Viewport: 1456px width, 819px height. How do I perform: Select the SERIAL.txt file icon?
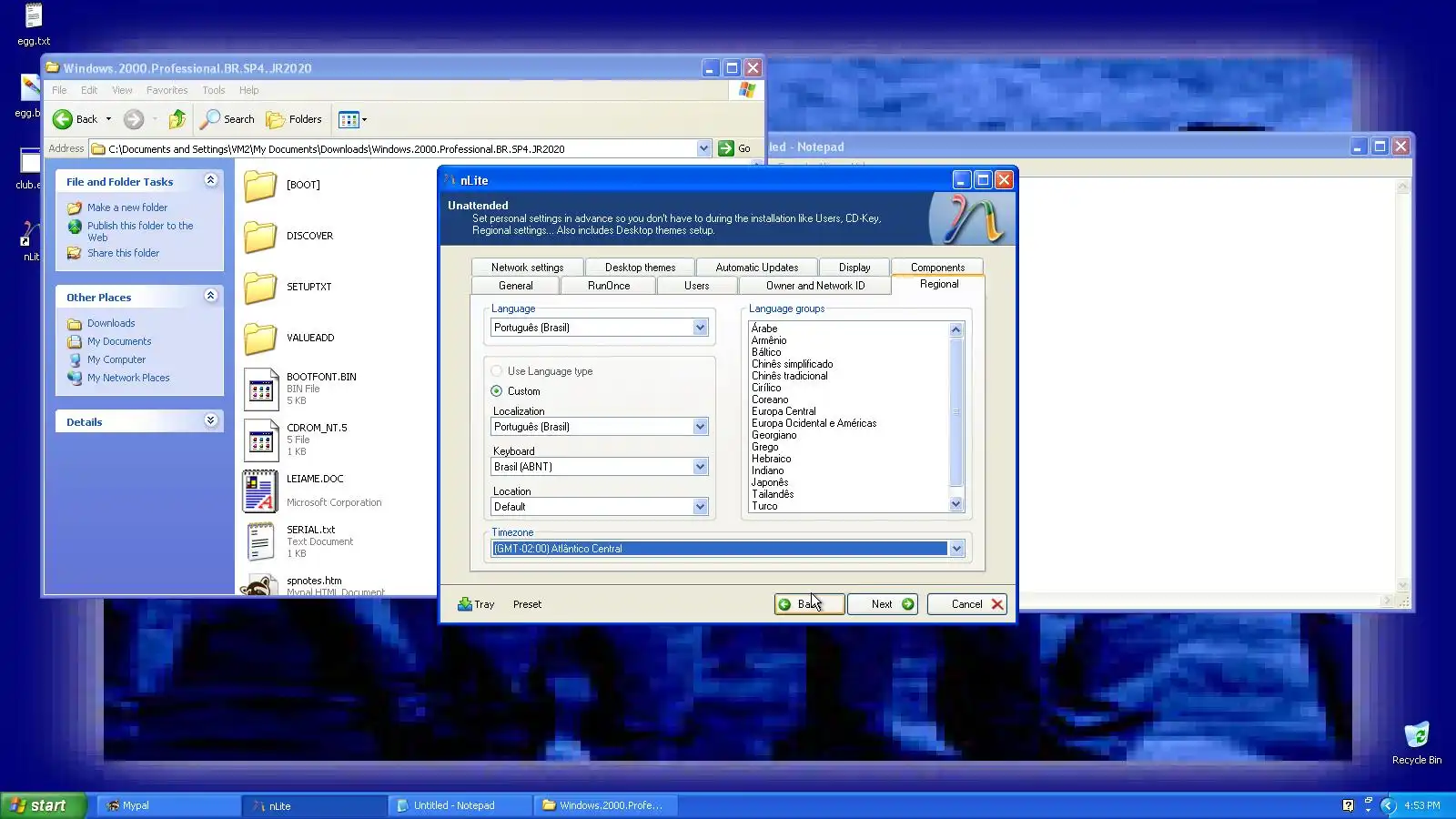(x=260, y=541)
